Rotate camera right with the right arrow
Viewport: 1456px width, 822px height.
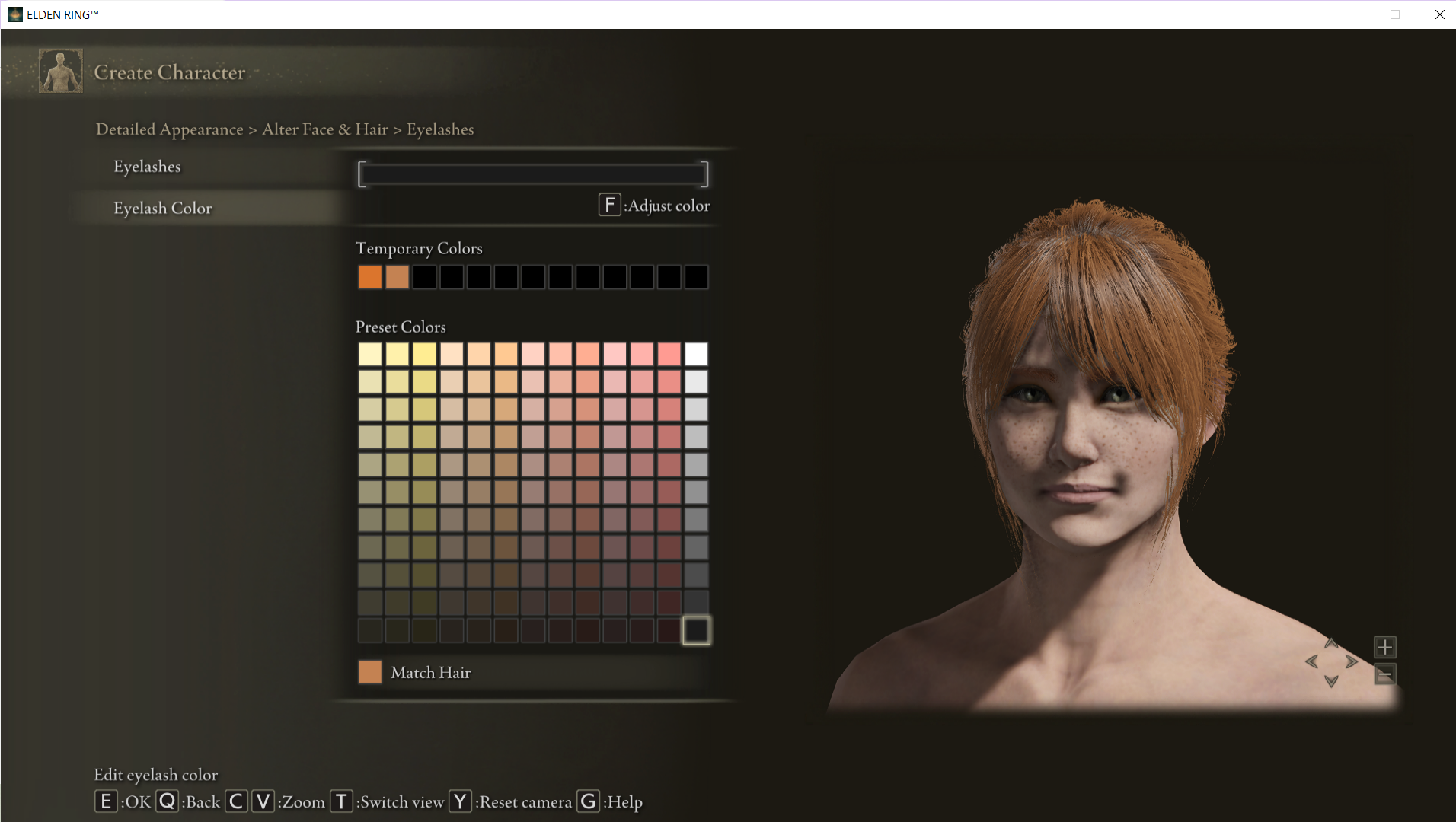coord(1352,661)
